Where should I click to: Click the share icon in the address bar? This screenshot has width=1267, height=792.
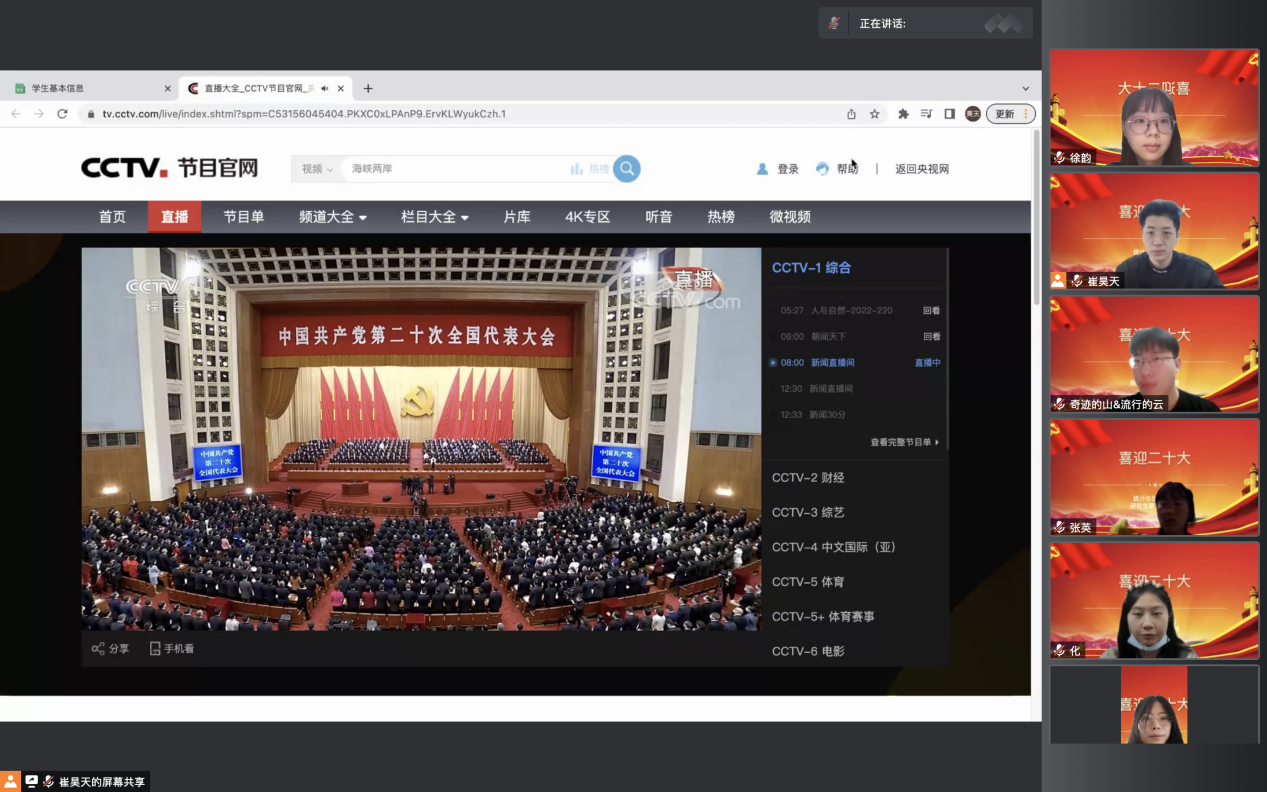pos(851,114)
